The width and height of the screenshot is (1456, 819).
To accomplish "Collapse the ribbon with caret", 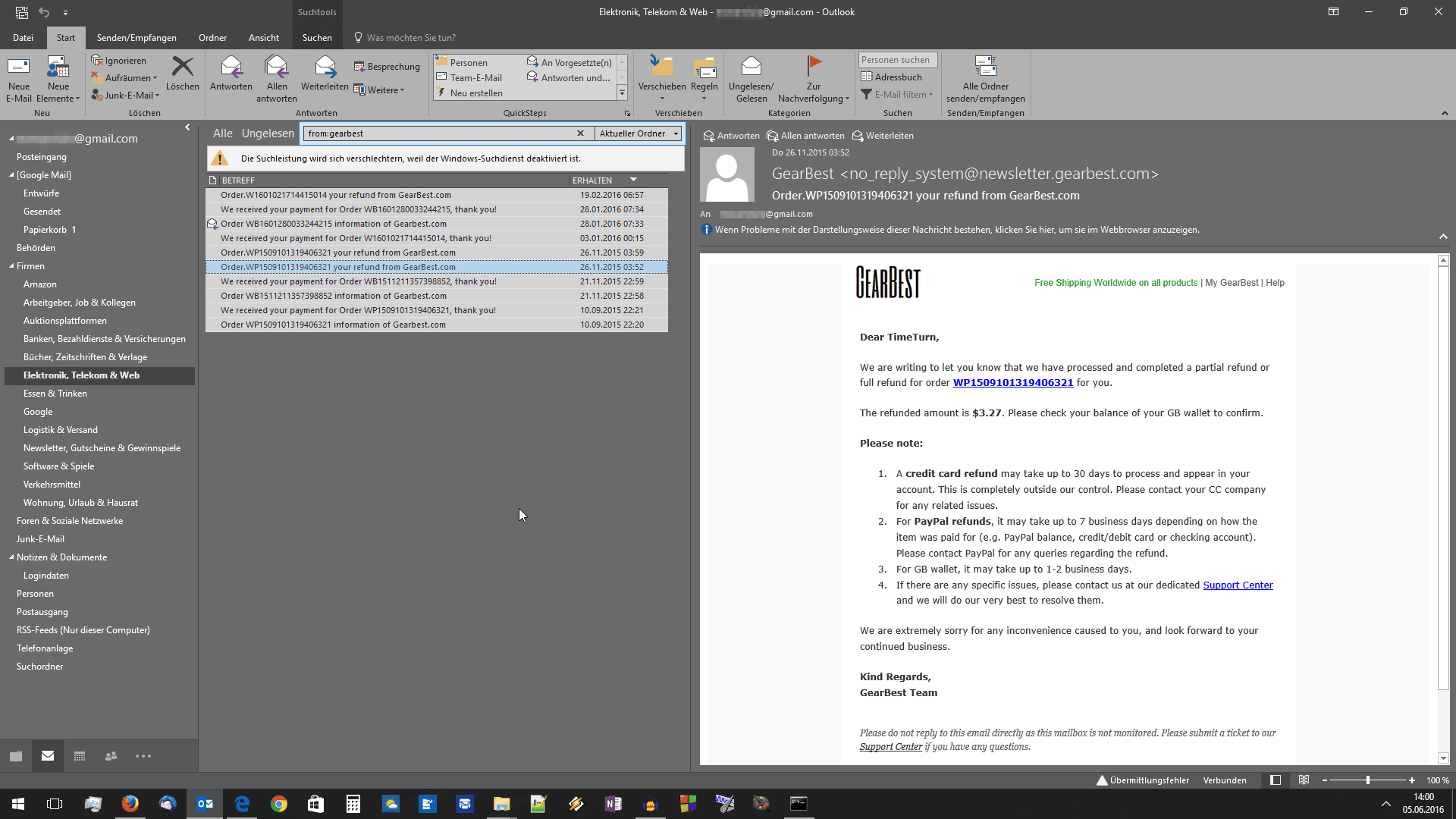I will tap(1445, 113).
